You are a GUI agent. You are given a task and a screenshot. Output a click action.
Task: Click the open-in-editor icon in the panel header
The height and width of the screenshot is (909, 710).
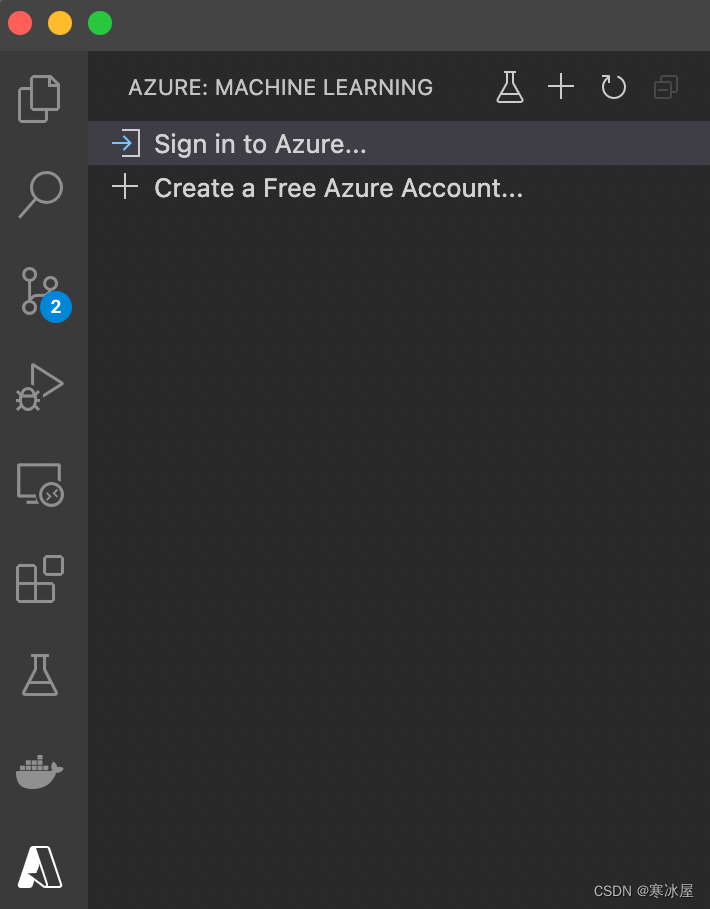pyautogui.click(x=665, y=87)
